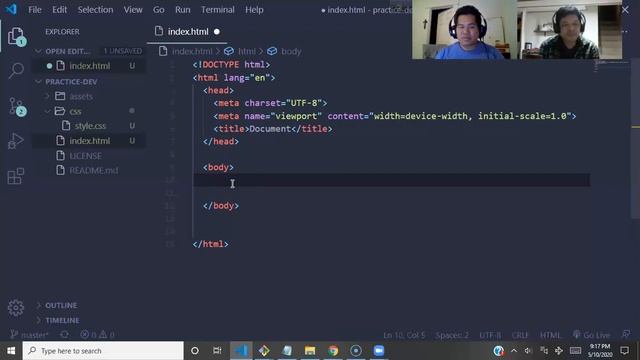This screenshot has width=640, height=360.
Task: Click the feedback icon in status bar
Action: pos(625,335)
